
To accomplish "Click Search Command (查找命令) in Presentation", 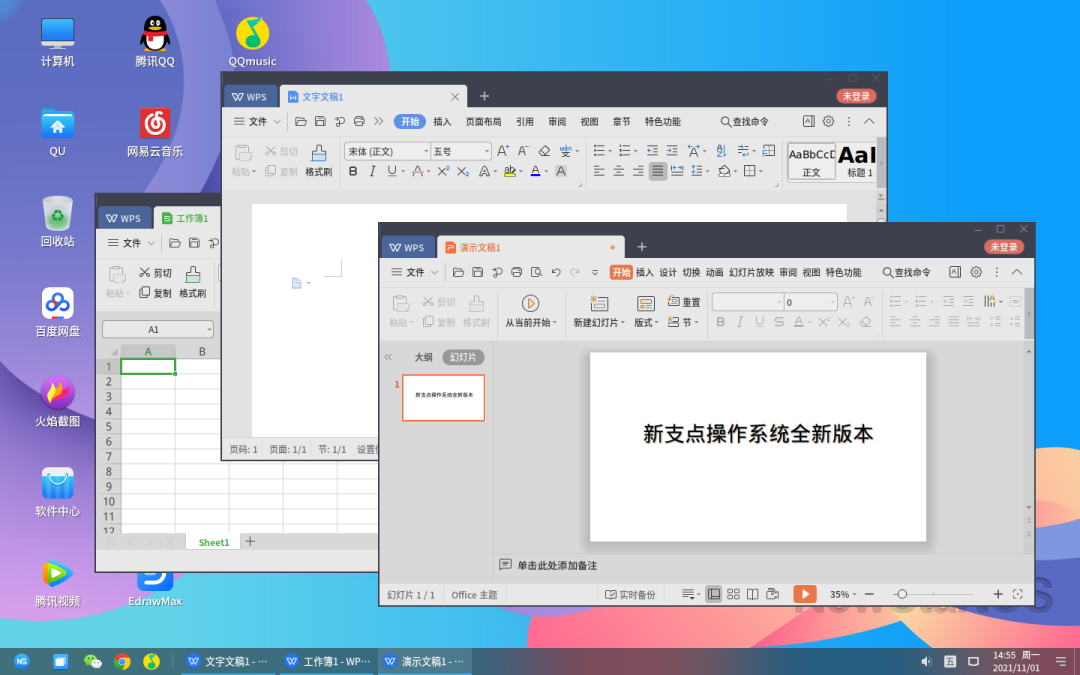I will [906, 272].
